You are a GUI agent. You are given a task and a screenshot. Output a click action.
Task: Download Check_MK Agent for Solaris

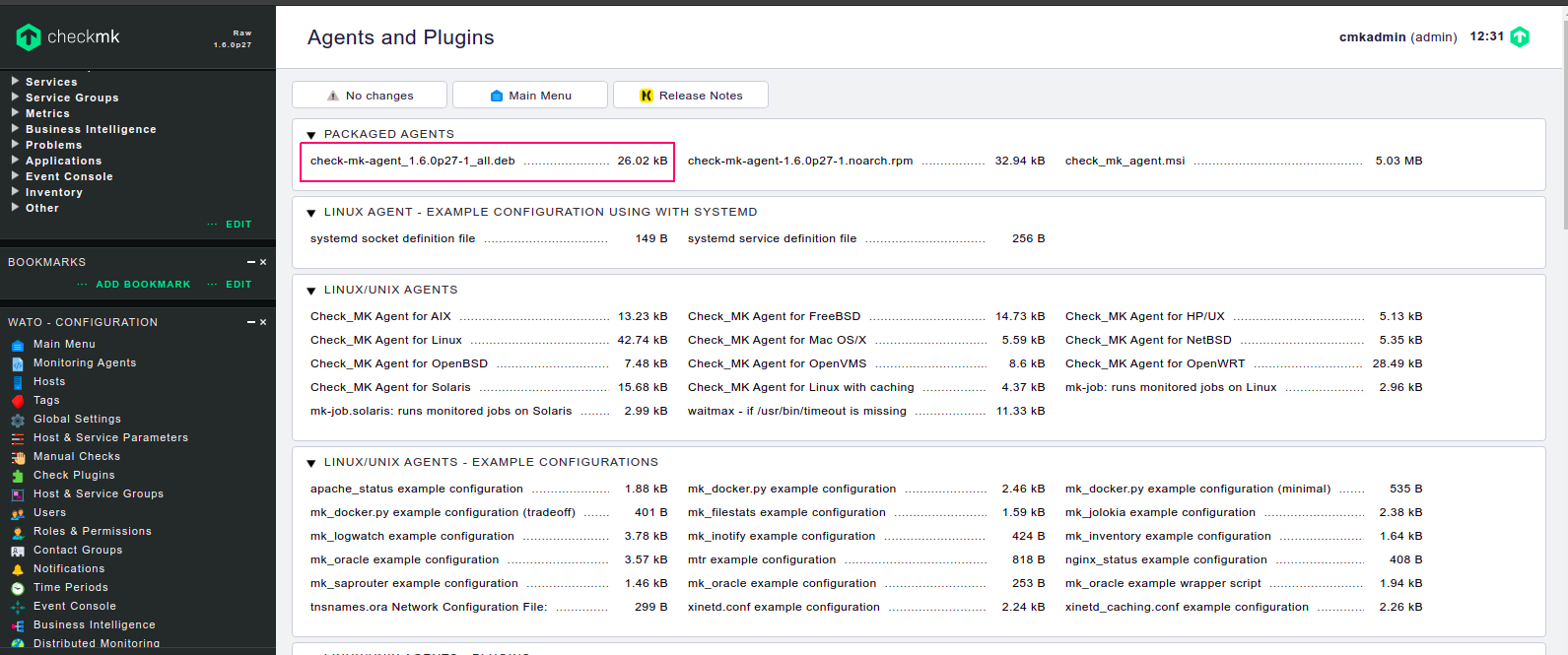[390, 387]
